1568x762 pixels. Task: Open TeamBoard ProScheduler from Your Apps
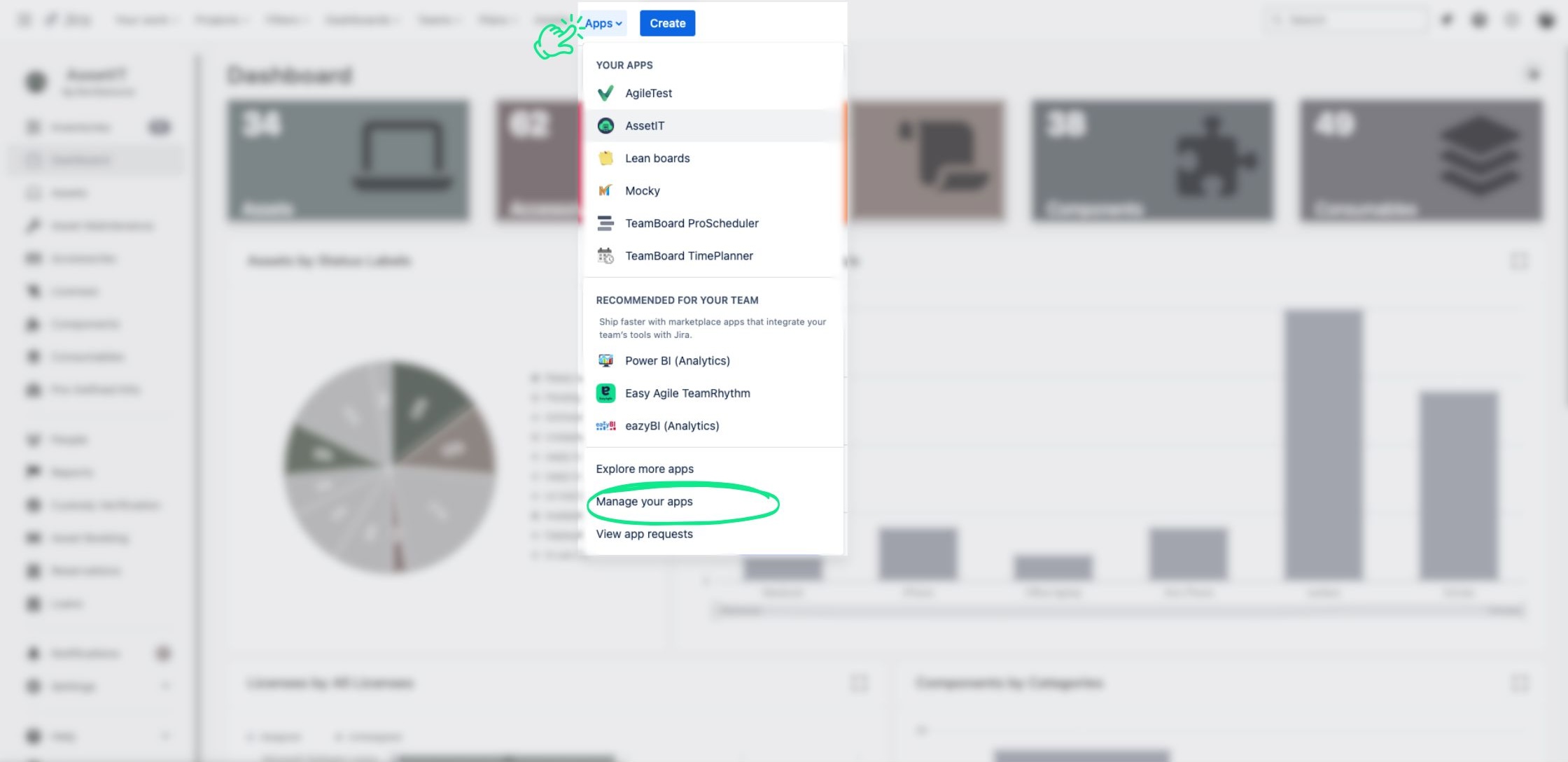[x=713, y=223]
